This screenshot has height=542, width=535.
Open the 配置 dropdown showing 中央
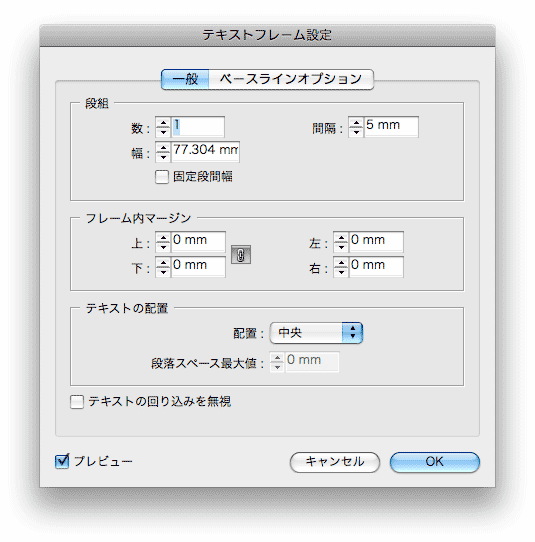316,333
